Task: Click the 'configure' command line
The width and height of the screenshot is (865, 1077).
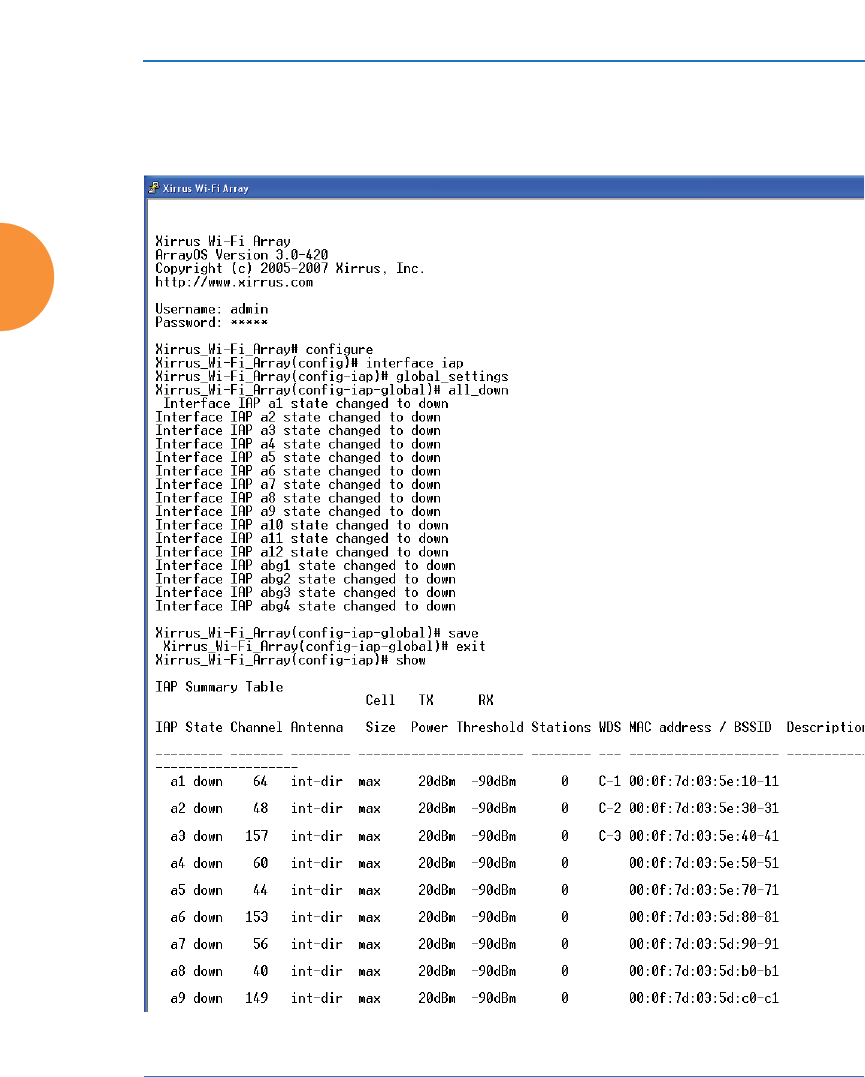Action: [264, 350]
